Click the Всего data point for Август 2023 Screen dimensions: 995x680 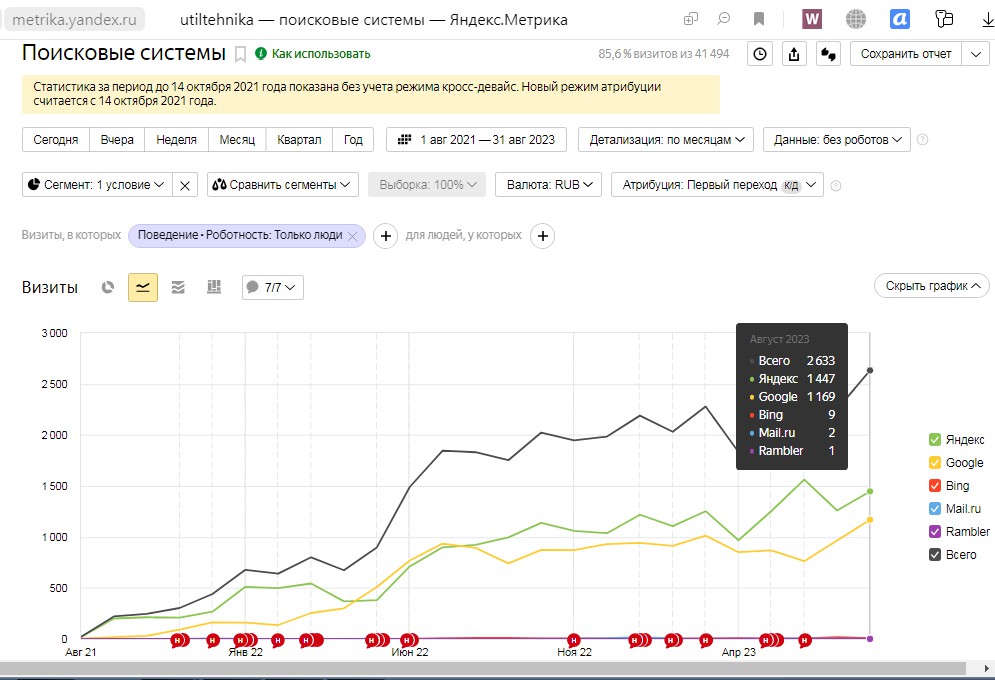(x=870, y=370)
